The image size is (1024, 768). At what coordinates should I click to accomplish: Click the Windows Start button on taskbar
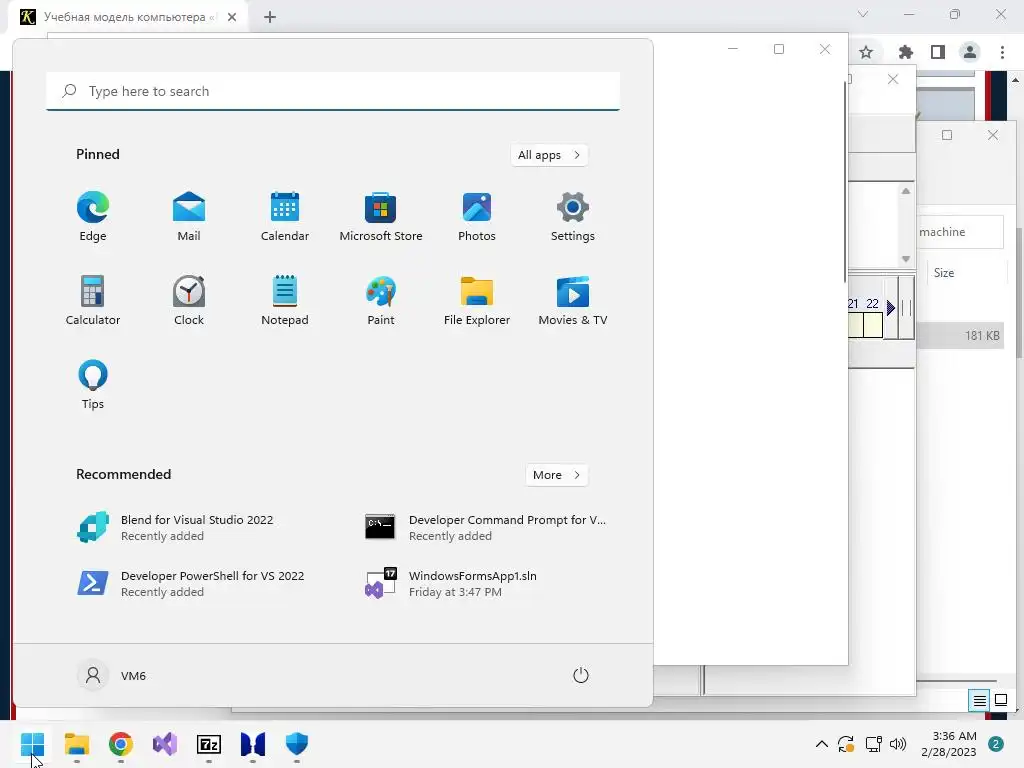point(32,744)
